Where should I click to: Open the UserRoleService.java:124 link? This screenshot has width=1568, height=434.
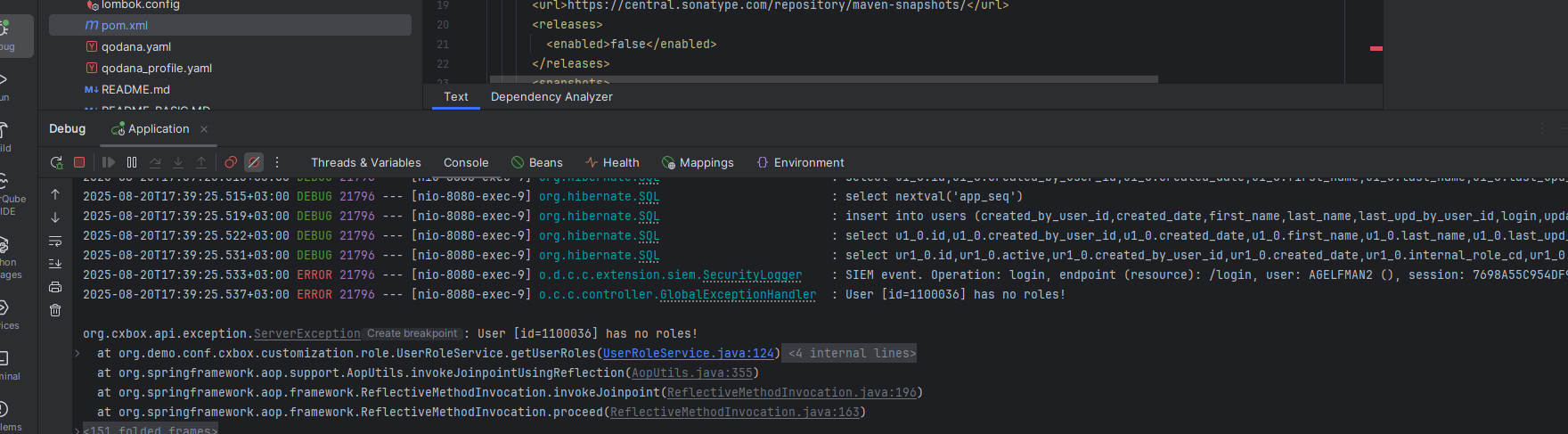[x=689, y=354]
